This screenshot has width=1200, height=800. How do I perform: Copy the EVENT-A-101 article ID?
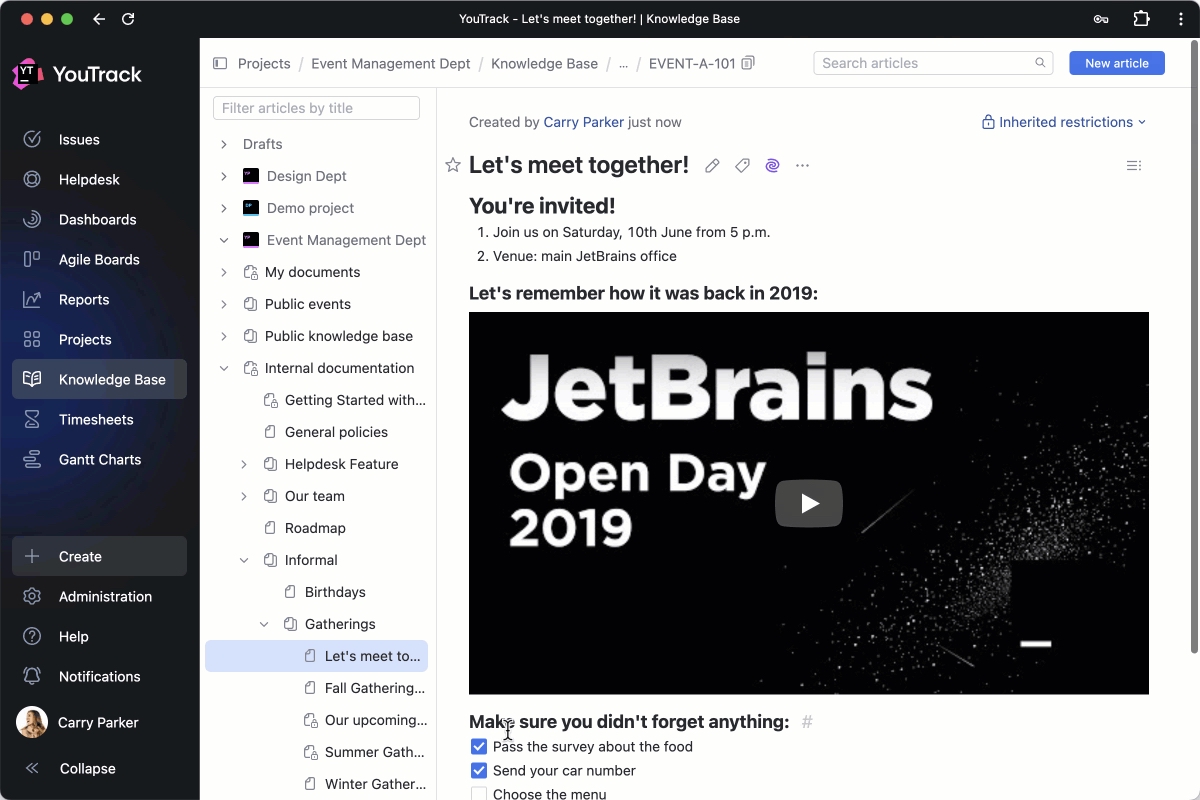(748, 63)
